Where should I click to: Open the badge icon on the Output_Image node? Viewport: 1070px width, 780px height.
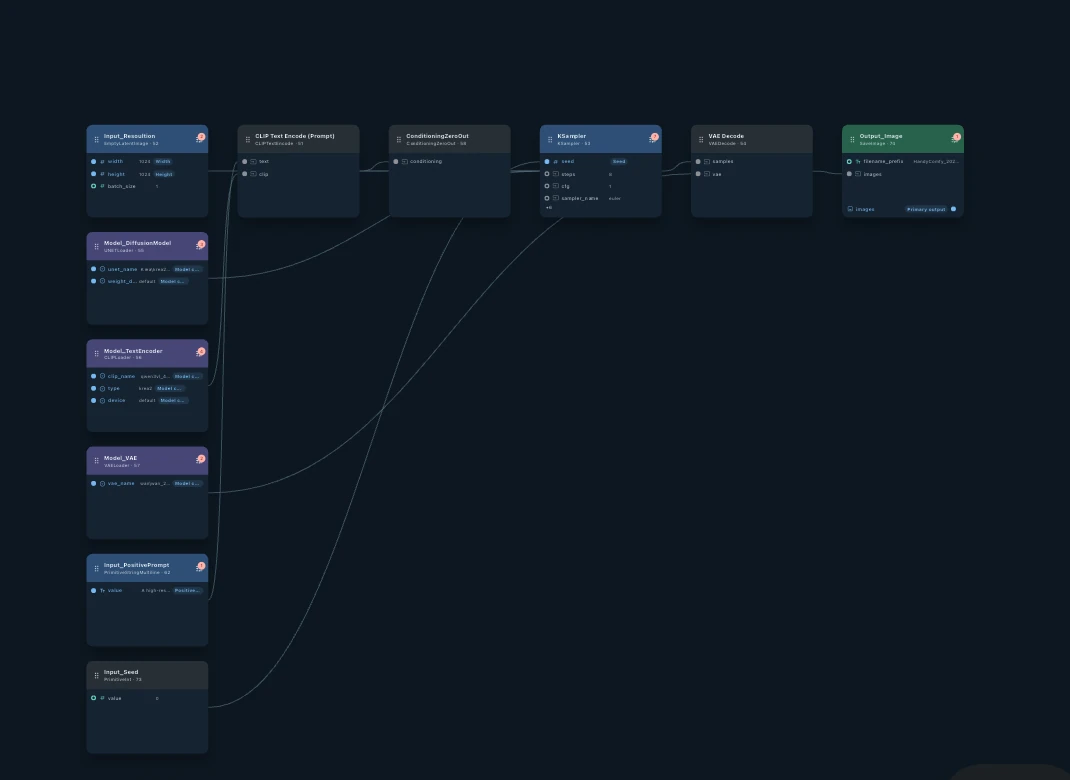tap(956, 138)
